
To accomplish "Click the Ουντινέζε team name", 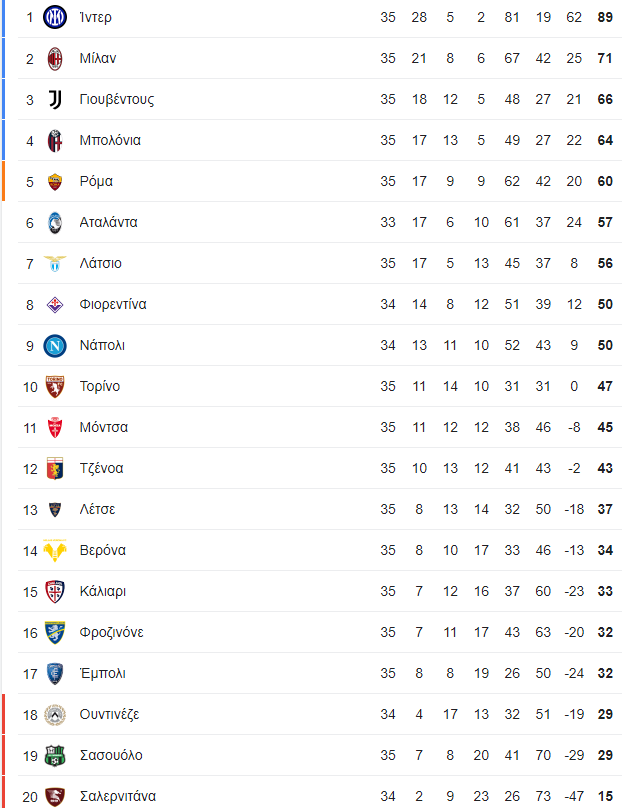I will coord(109,715).
